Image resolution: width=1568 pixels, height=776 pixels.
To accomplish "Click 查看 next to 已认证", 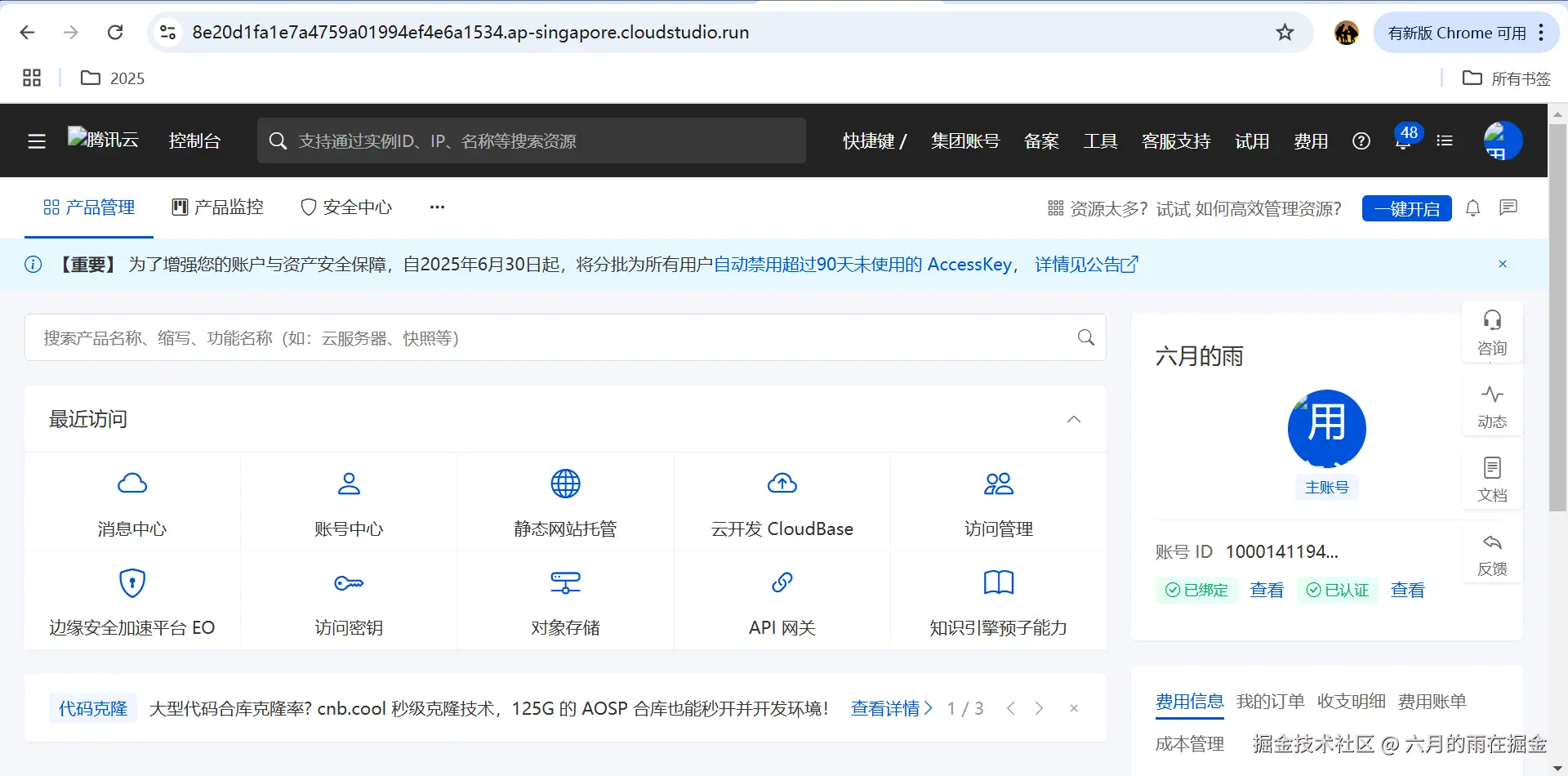I will (x=1408, y=590).
